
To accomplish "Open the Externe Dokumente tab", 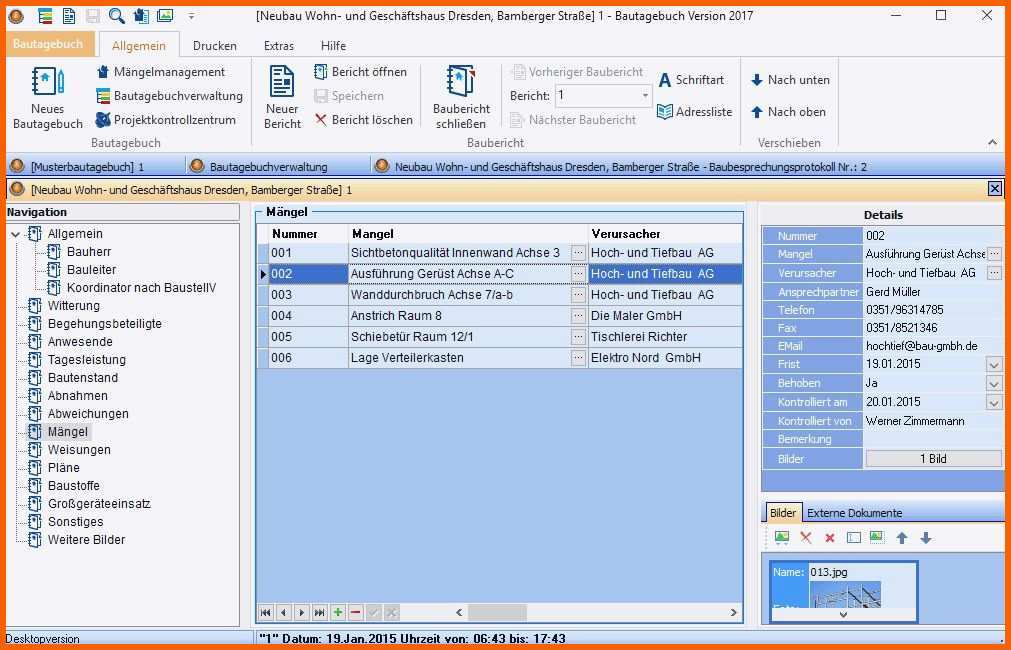I will click(x=854, y=513).
